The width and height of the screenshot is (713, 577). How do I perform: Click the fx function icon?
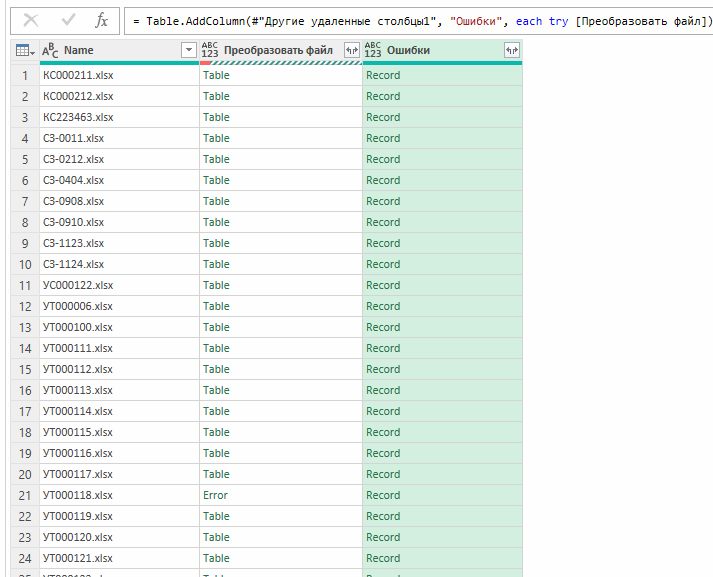[101, 20]
